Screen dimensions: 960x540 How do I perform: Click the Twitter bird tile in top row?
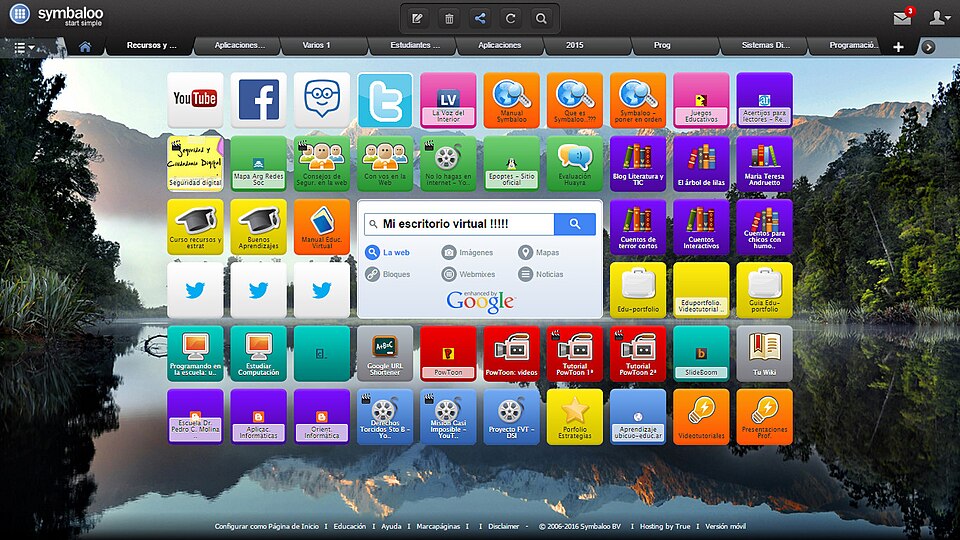point(385,99)
